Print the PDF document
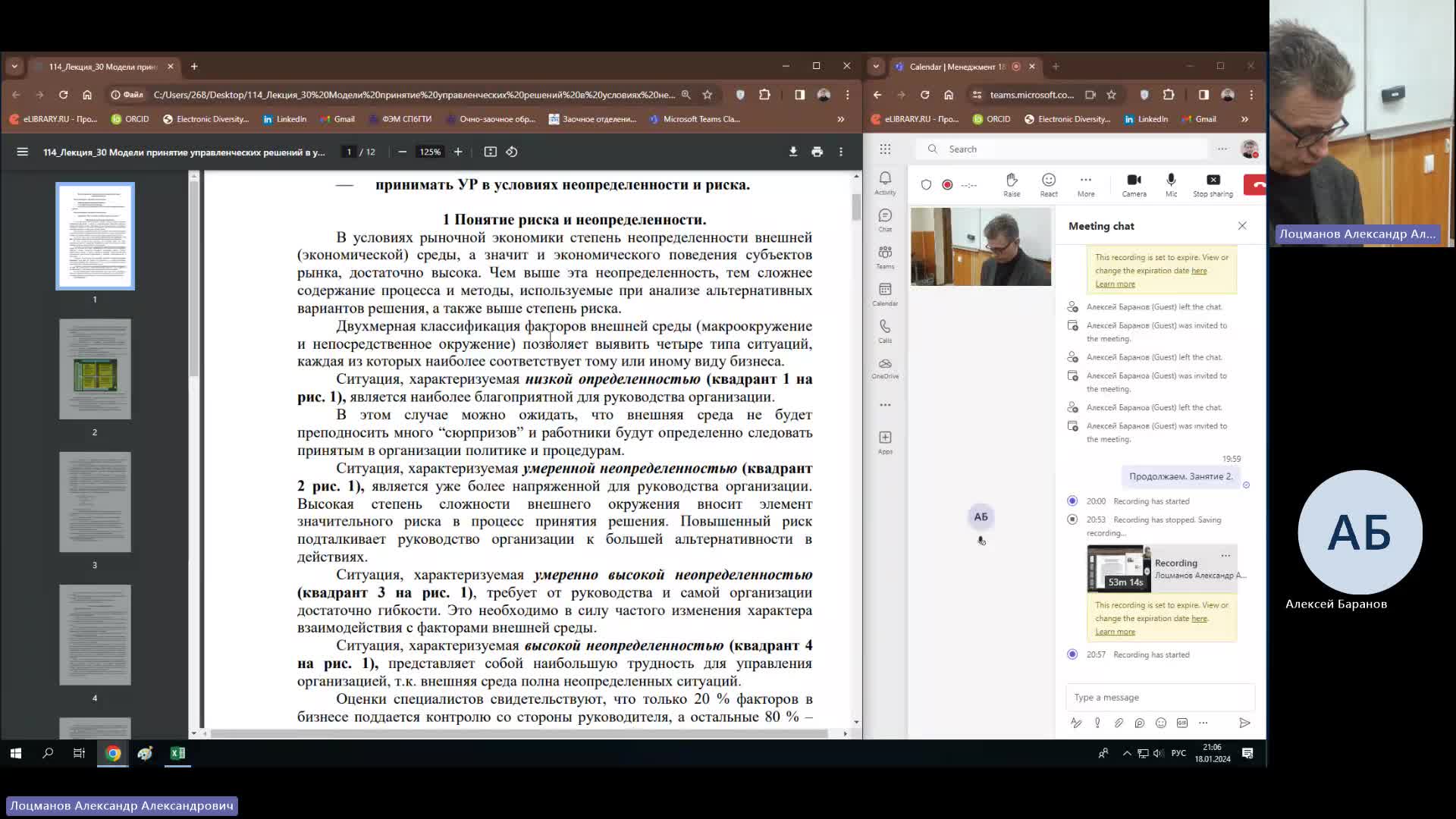This screenshot has width=1456, height=819. (x=817, y=152)
